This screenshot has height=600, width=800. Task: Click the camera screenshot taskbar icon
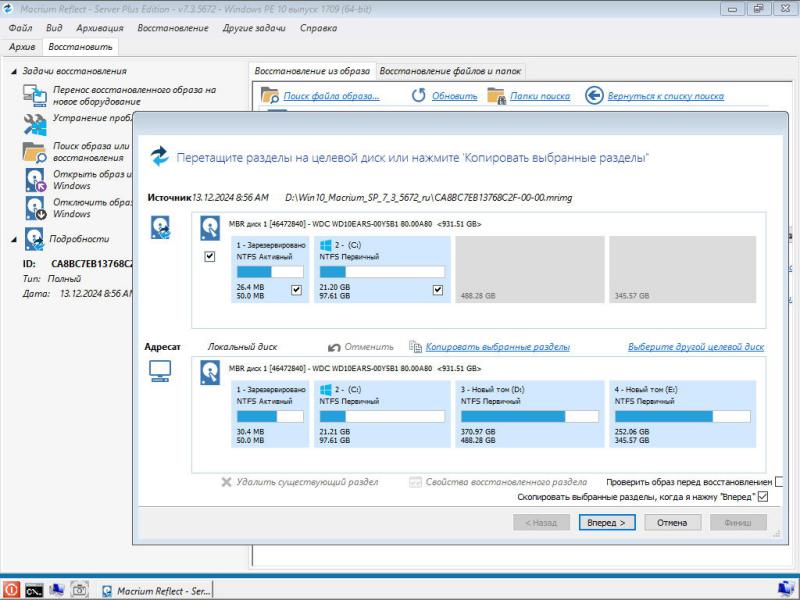click(x=79, y=590)
